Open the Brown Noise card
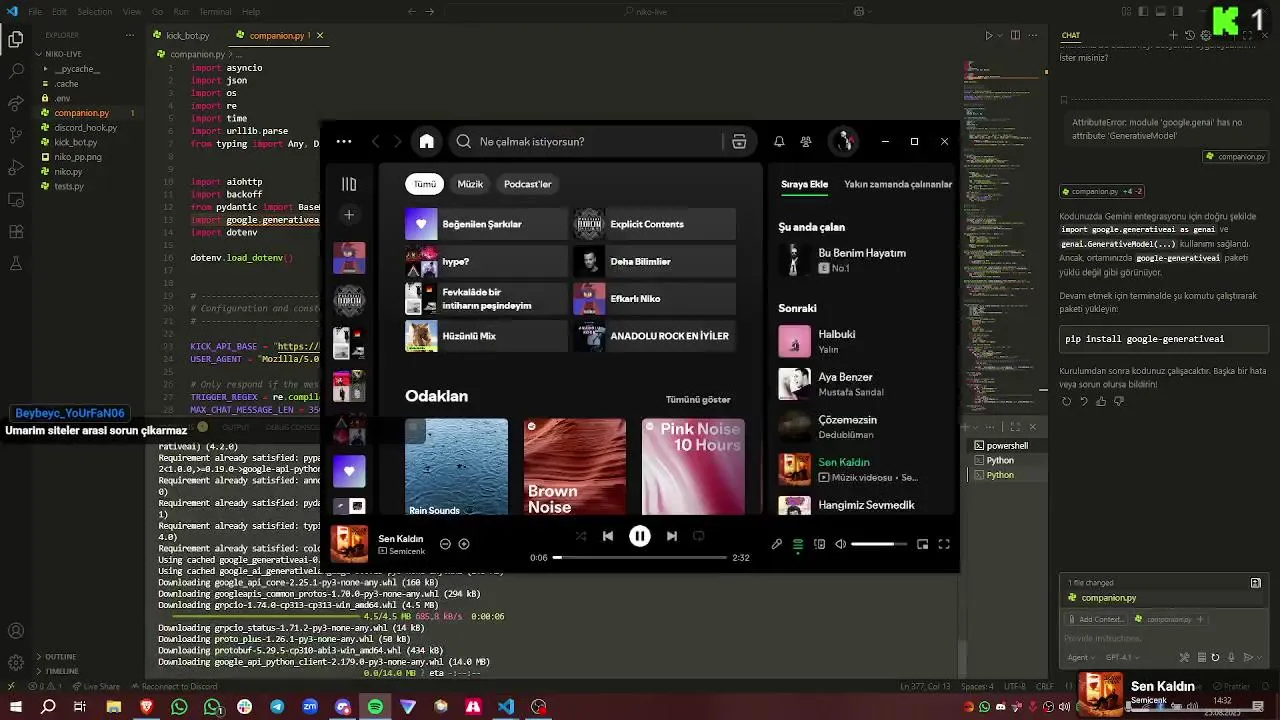 pyautogui.click(x=575, y=467)
